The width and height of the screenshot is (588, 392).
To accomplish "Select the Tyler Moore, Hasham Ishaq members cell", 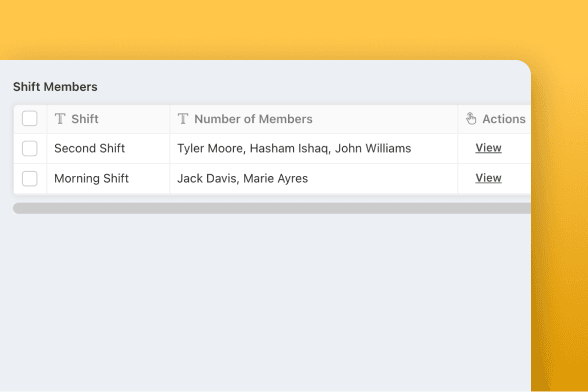I will tap(314, 149).
